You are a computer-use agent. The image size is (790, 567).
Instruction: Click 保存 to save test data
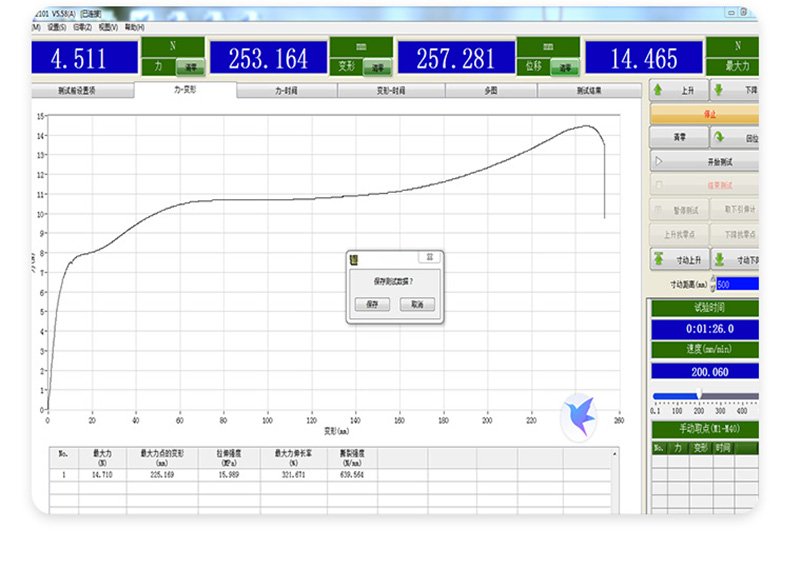pos(372,304)
